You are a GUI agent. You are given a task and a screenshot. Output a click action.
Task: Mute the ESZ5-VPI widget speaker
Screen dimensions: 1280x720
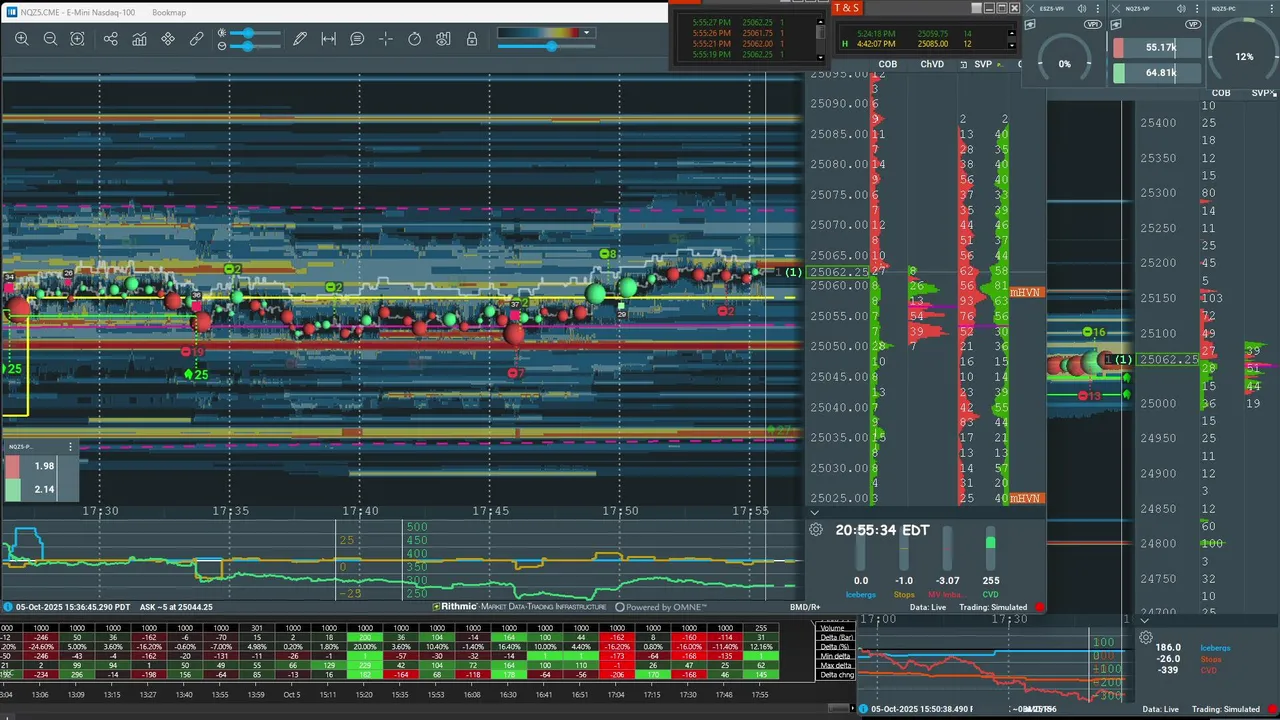[x=1082, y=8]
